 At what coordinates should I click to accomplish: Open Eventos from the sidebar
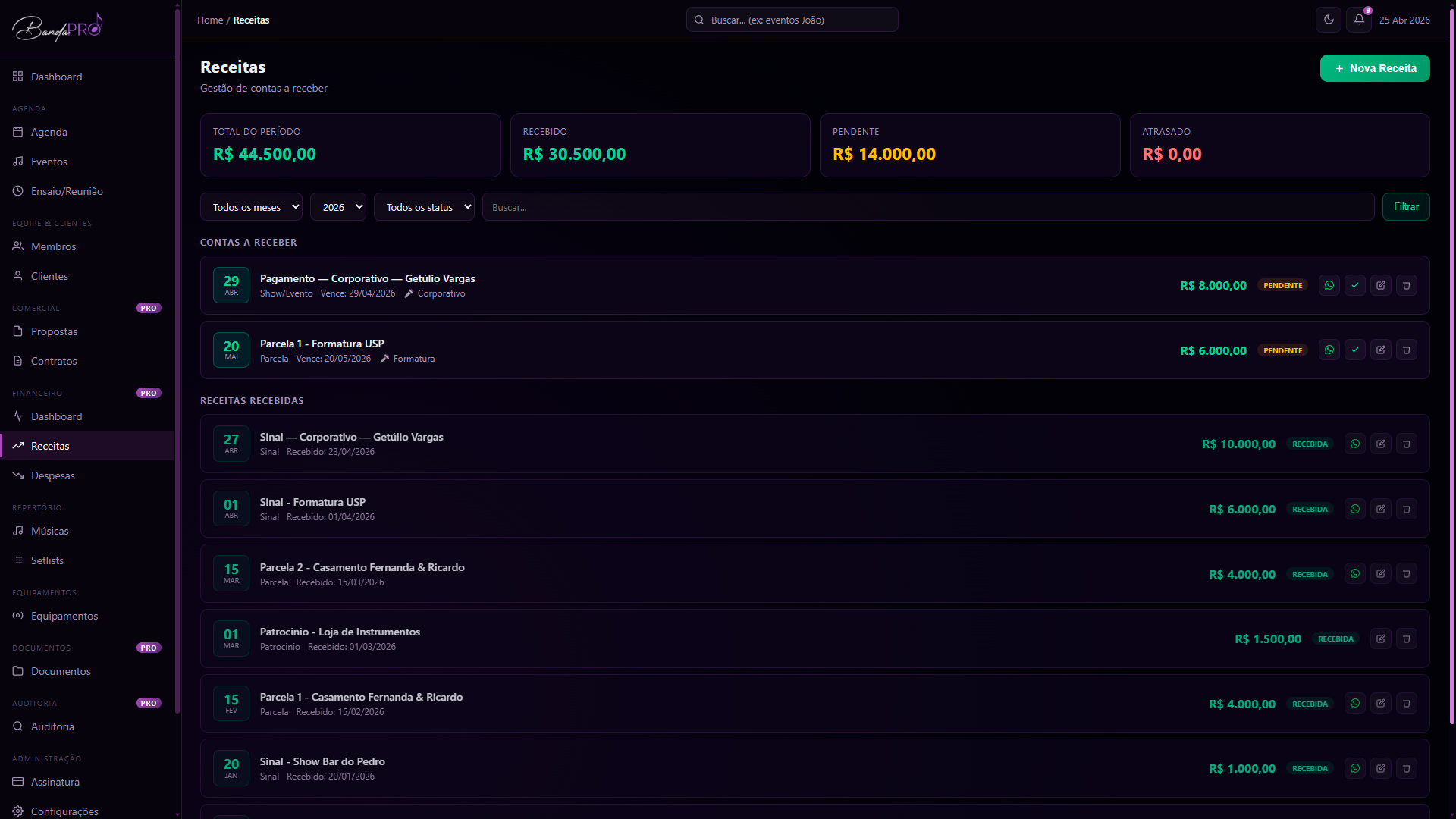(87, 162)
